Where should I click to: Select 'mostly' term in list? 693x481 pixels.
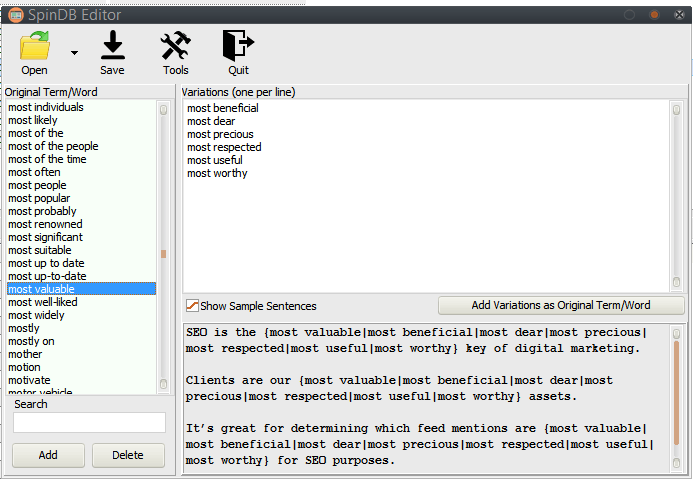point(81,328)
